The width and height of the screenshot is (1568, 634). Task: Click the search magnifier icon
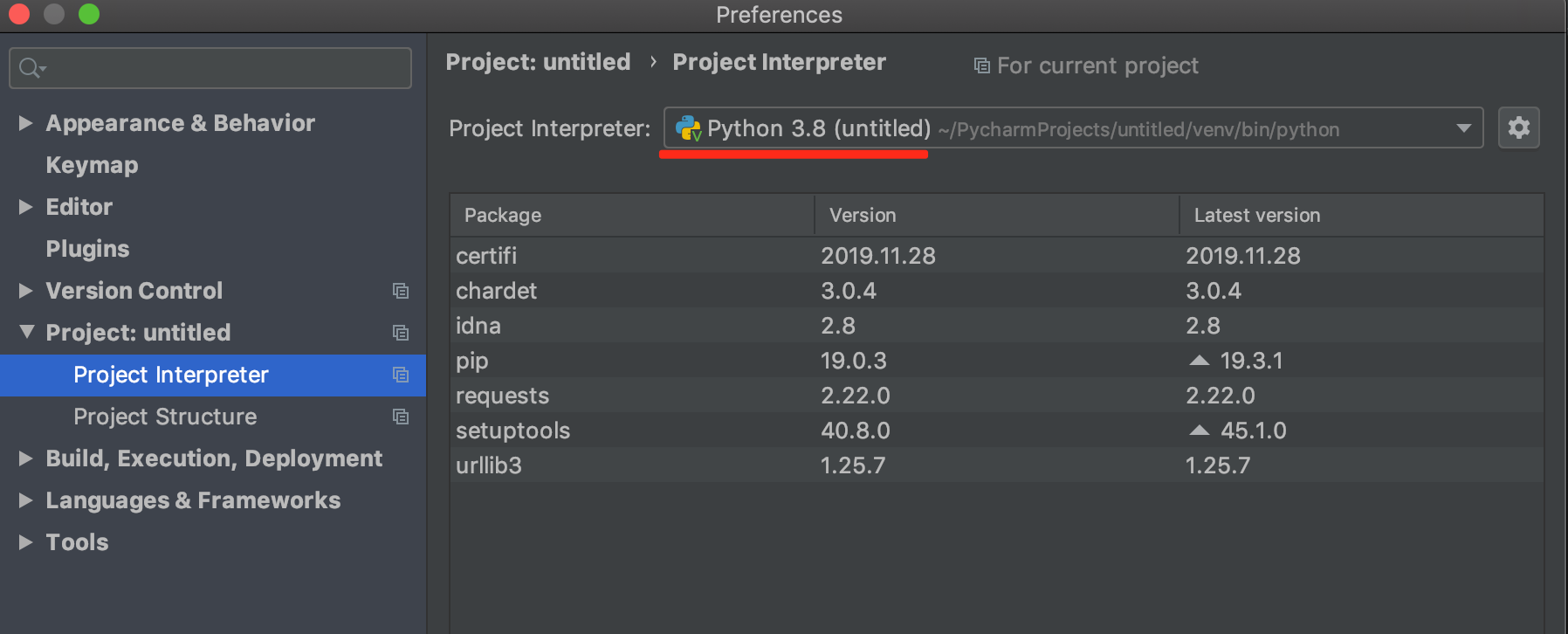point(31,68)
